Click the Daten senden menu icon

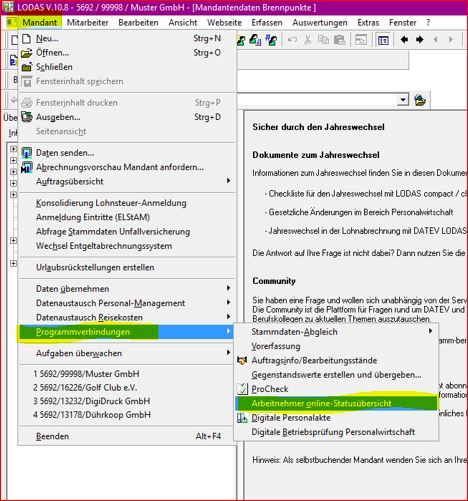[x=27, y=153]
